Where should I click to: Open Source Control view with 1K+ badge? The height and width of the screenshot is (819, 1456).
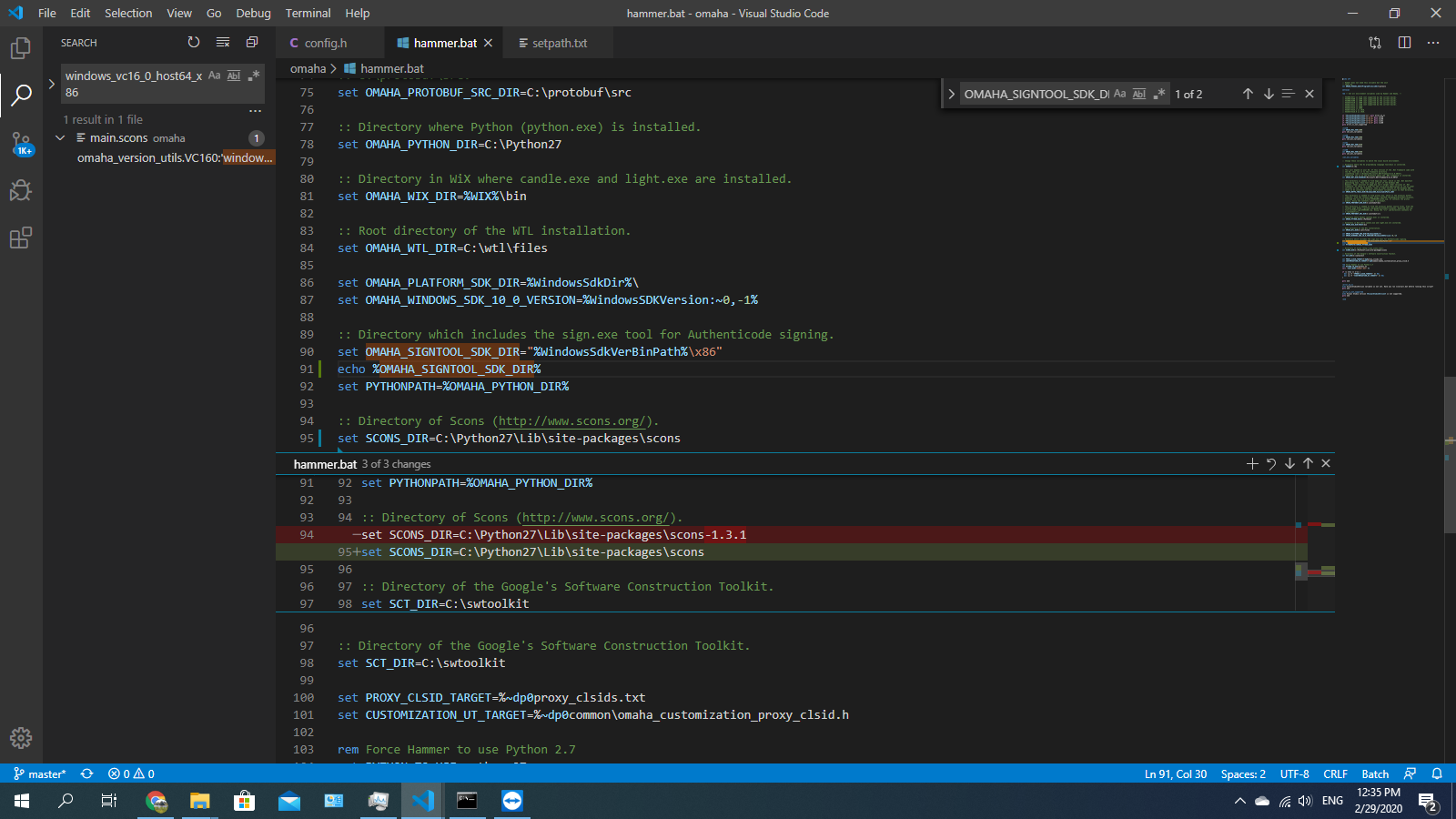pyautogui.click(x=21, y=143)
